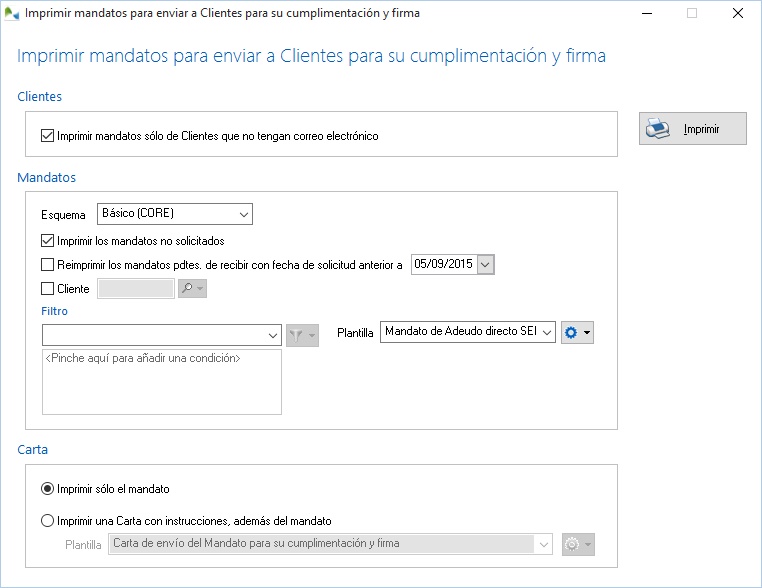Screen dimensions: 762x588
Task: Open the Plantilla gear settings icon
Action: pyautogui.click(x=572, y=333)
